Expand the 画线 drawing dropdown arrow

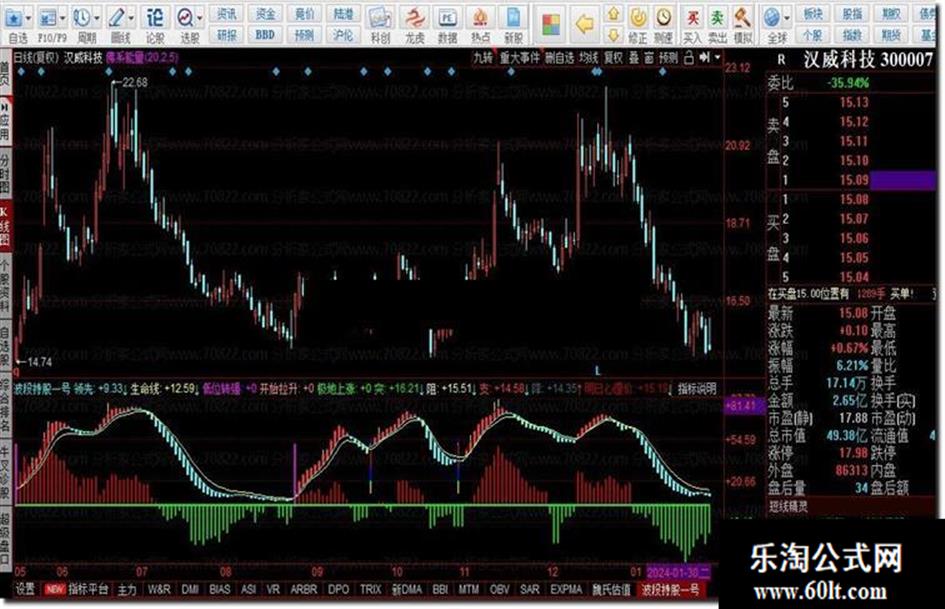pyautogui.click(x=131, y=19)
